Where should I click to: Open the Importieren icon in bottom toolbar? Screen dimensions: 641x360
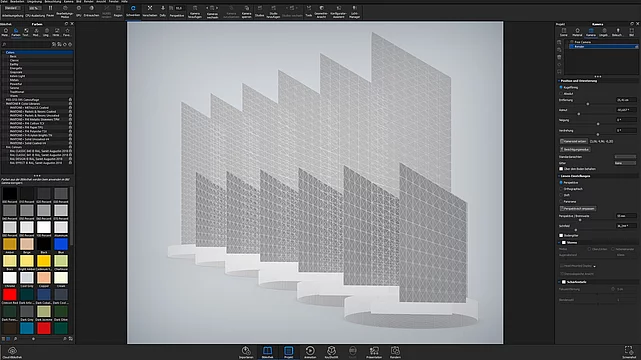point(246,352)
